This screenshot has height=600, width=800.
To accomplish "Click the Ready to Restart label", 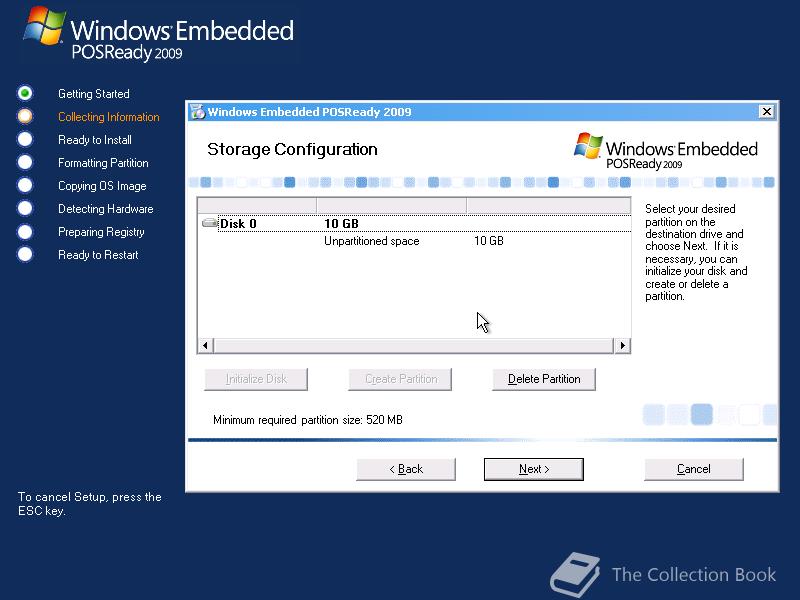I will pos(98,255).
